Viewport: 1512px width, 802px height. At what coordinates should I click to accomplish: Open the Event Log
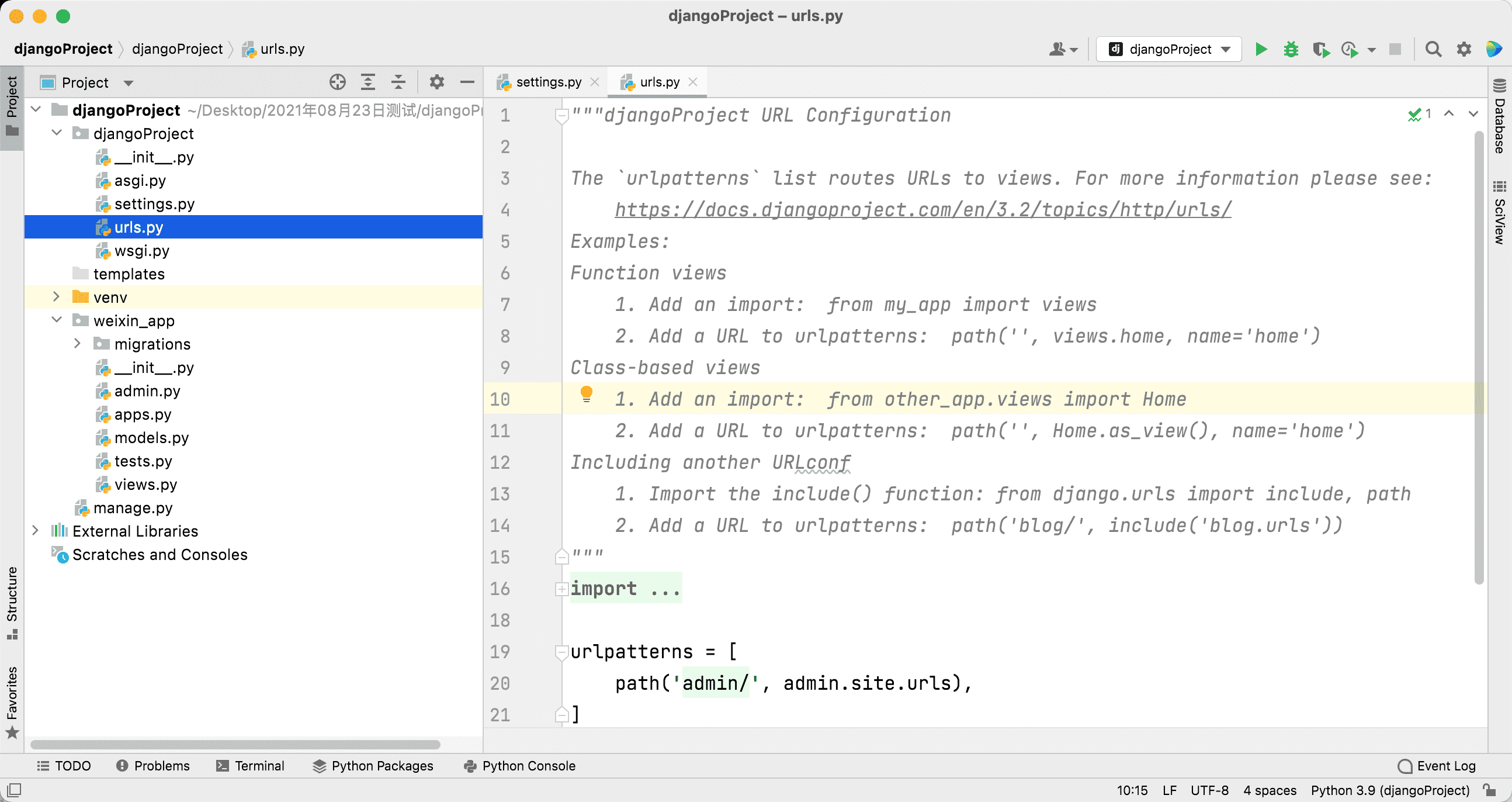(1437, 766)
